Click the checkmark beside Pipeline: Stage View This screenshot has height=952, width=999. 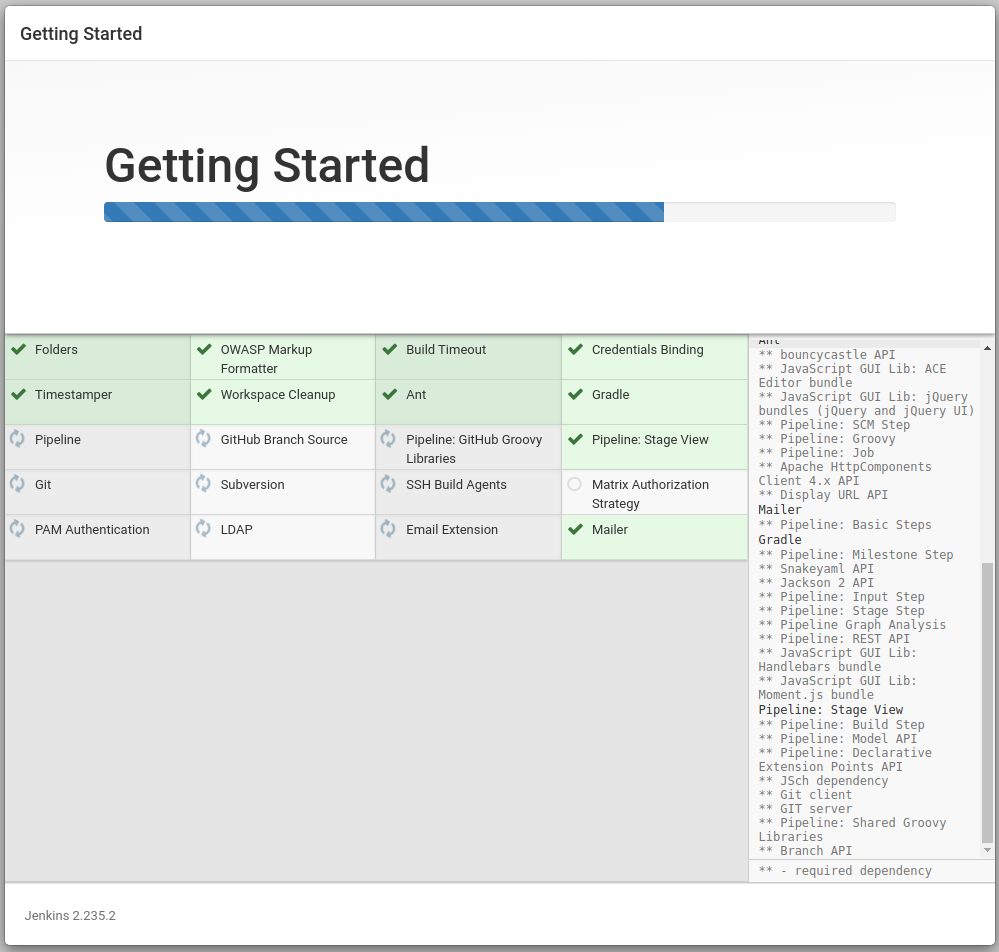575,439
